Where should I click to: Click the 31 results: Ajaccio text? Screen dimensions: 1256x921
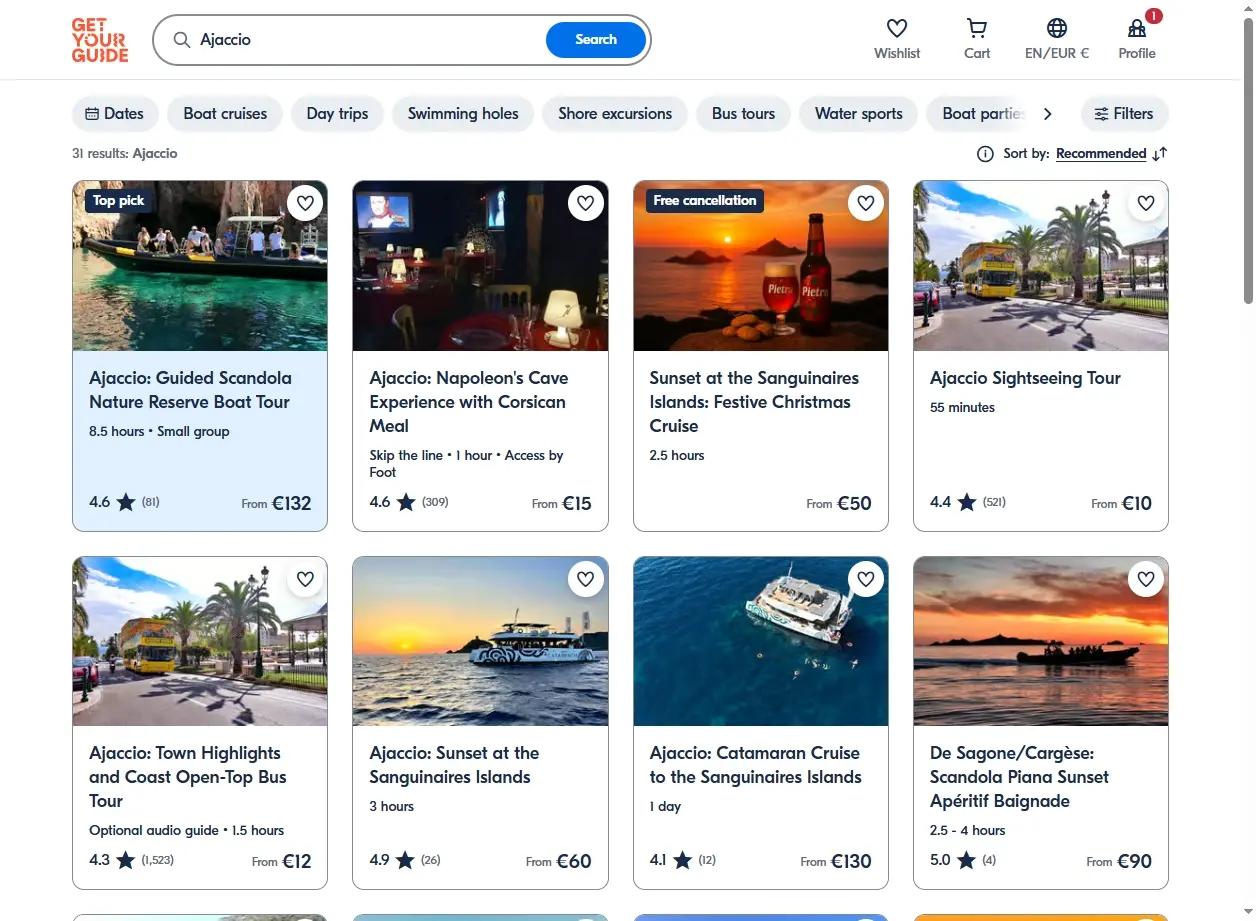[x=125, y=154]
